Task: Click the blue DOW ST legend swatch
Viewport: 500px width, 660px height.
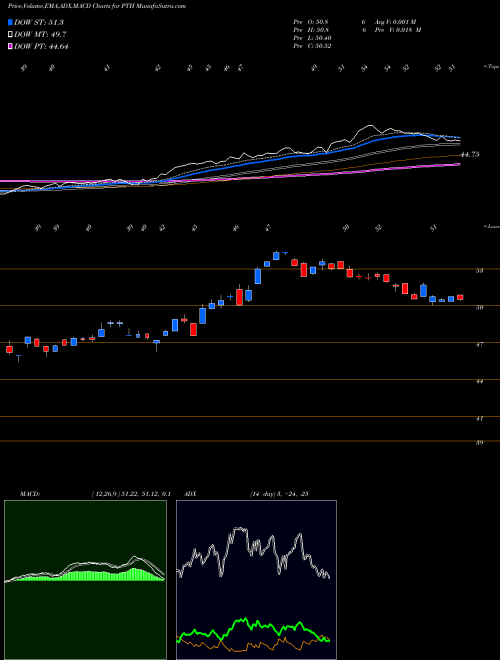Action: tap(10, 22)
